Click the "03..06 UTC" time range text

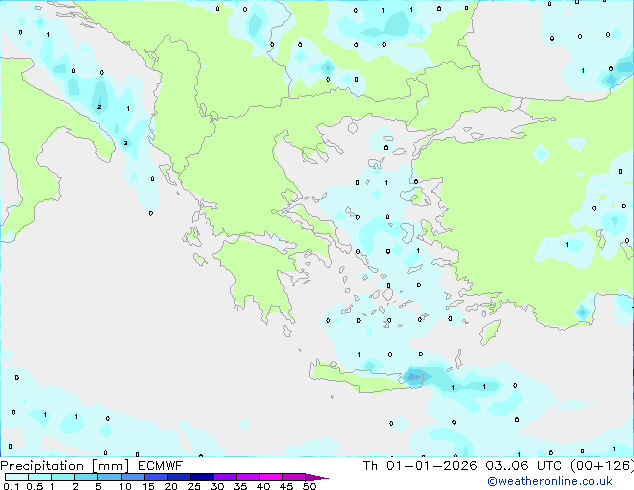coord(523,466)
